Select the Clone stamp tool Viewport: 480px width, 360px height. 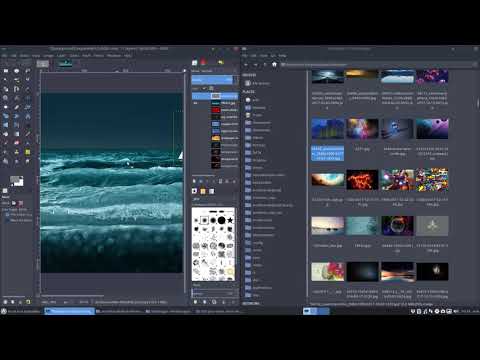[16, 152]
